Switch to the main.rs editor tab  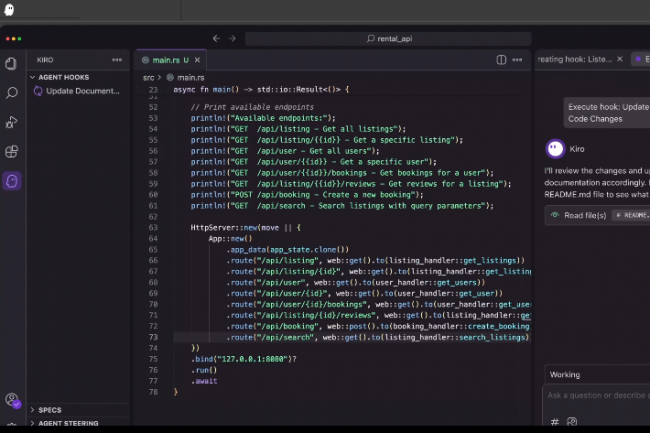[x=164, y=60]
